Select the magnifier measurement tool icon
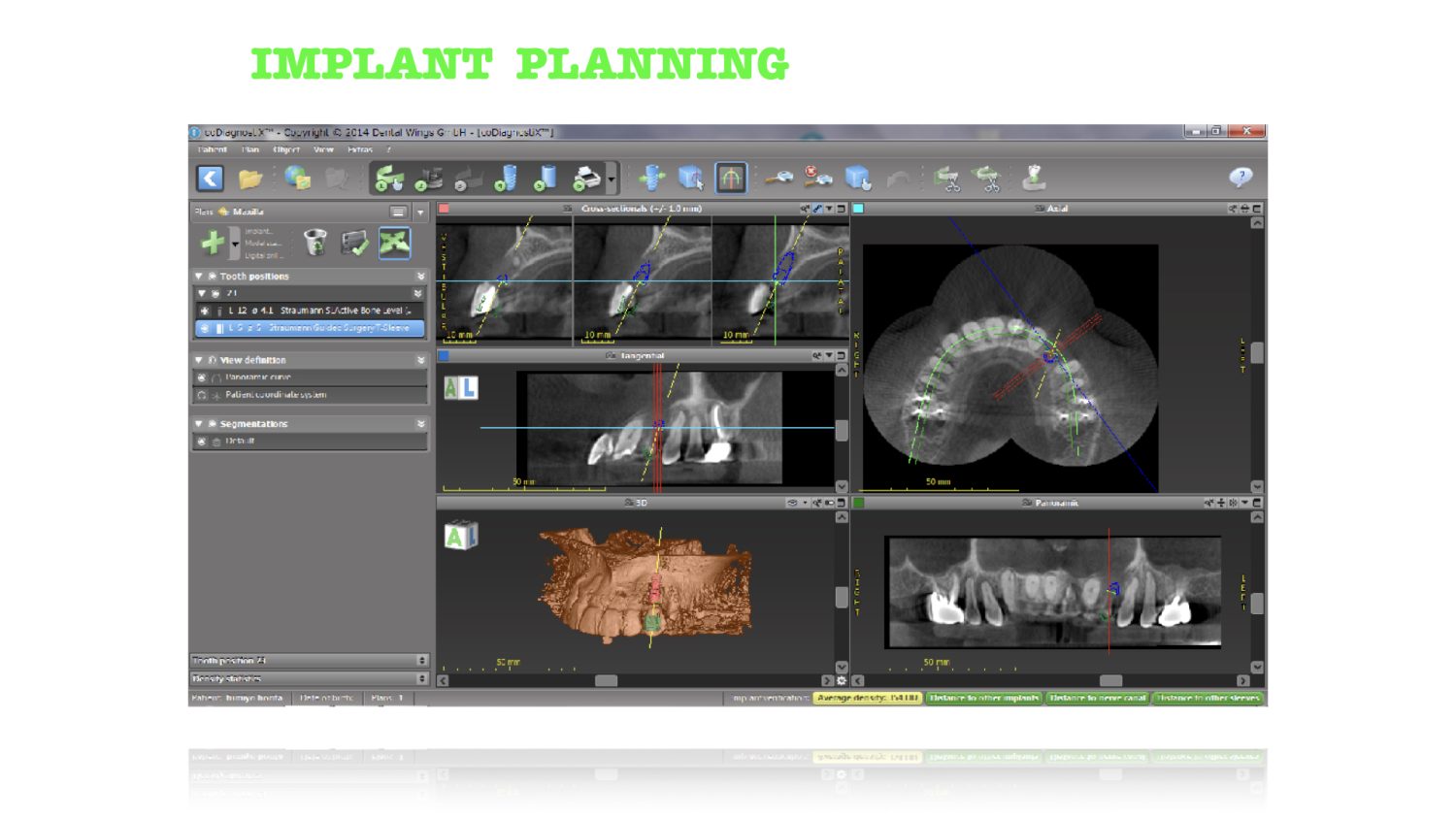The width and height of the screenshot is (1456, 819). (778, 178)
